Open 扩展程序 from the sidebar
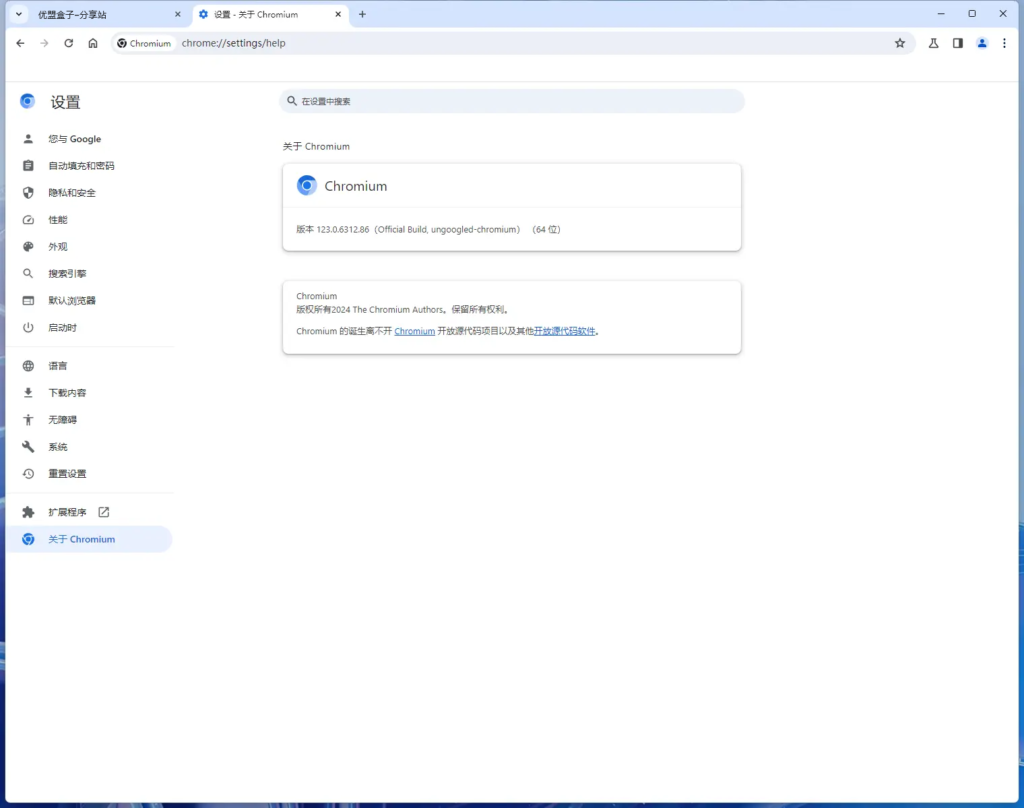The width and height of the screenshot is (1024, 808). pyautogui.click(x=68, y=512)
